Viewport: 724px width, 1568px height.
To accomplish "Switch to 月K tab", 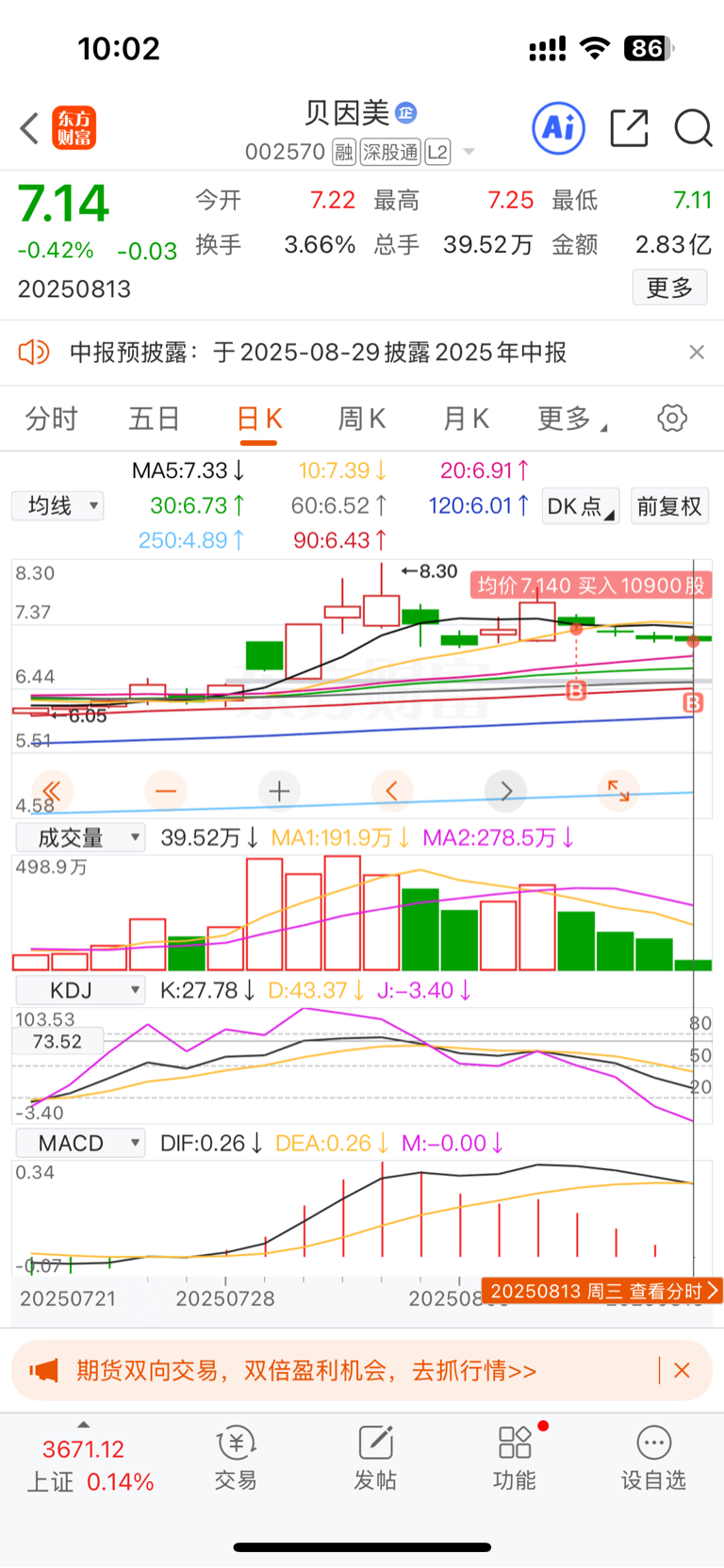I will (x=466, y=419).
